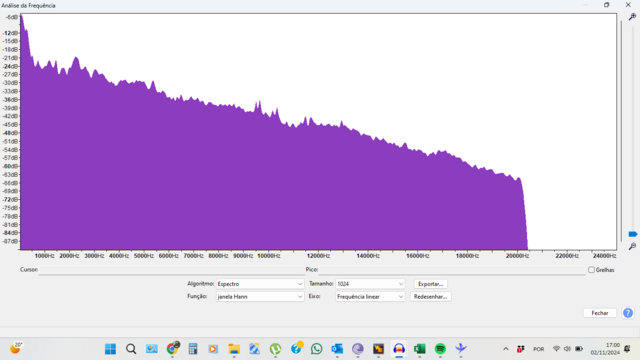Open the blue bird taskbar app
The image size is (640, 360).
pos(461,349)
